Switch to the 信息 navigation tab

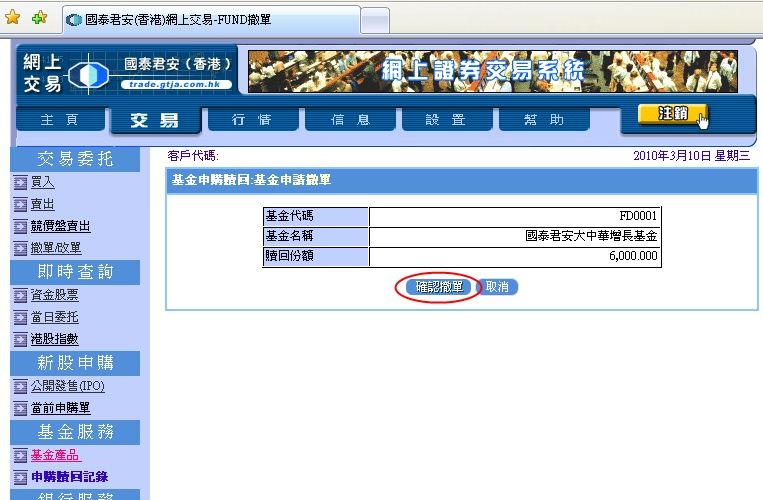pyautogui.click(x=350, y=120)
